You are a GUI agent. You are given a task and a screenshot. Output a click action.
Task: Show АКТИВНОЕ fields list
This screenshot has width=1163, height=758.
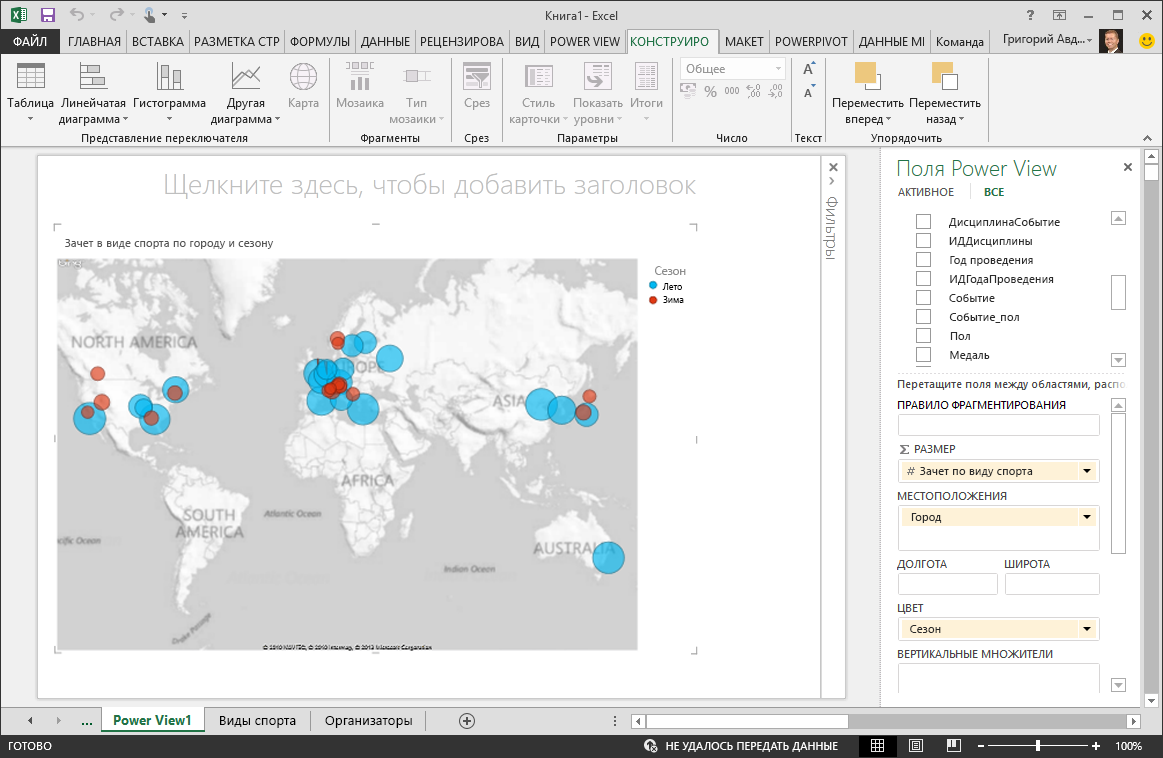[926, 192]
